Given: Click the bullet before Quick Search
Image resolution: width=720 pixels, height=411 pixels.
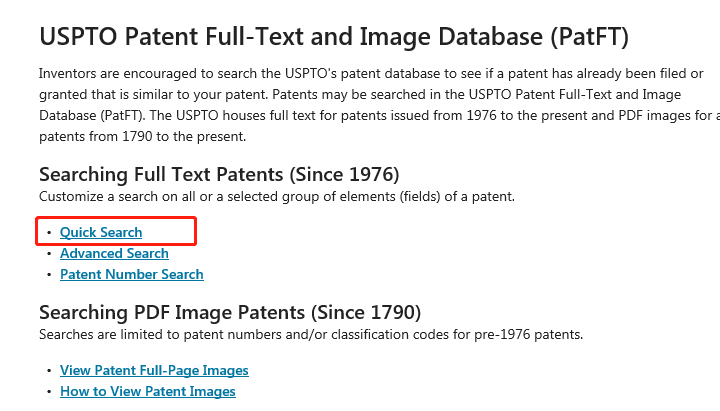Looking at the screenshot, I should click(x=48, y=233).
